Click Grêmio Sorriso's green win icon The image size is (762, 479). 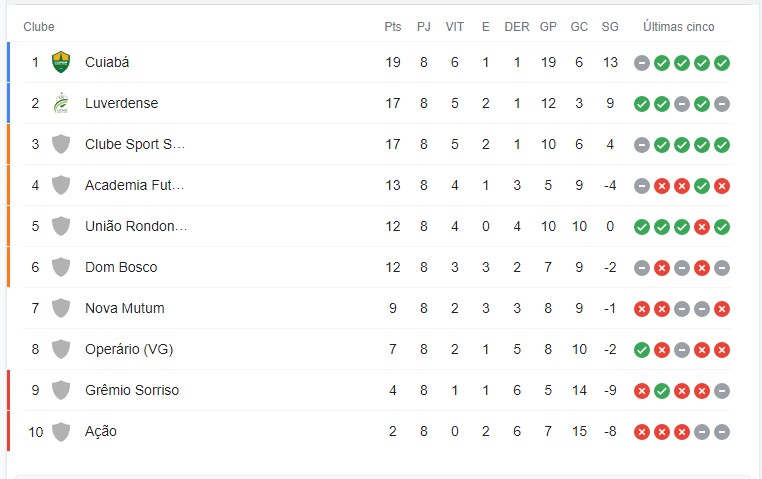pos(662,391)
